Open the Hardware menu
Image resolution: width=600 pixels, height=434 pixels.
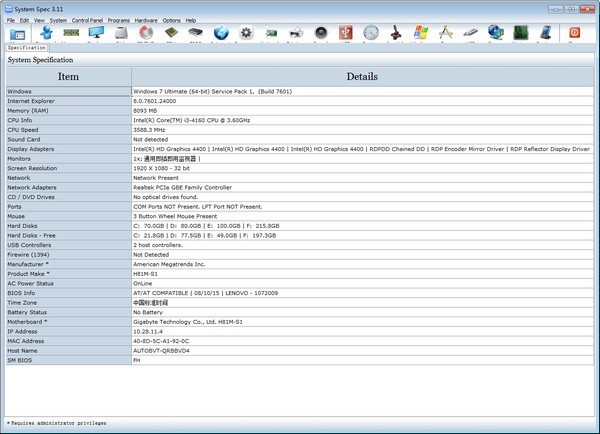tap(146, 20)
